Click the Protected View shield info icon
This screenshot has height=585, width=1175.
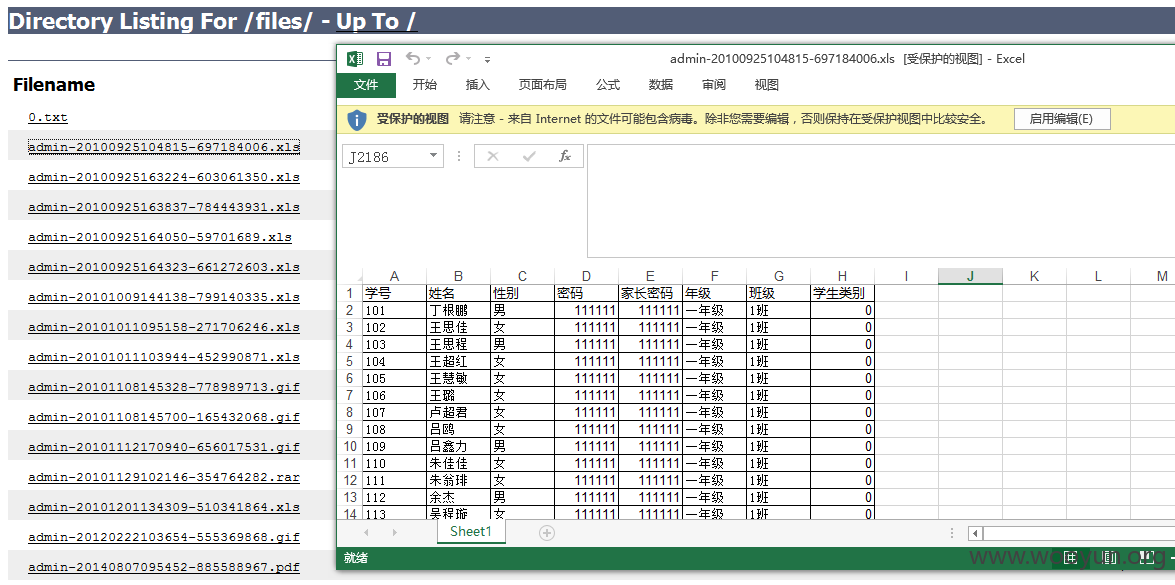pyautogui.click(x=357, y=119)
